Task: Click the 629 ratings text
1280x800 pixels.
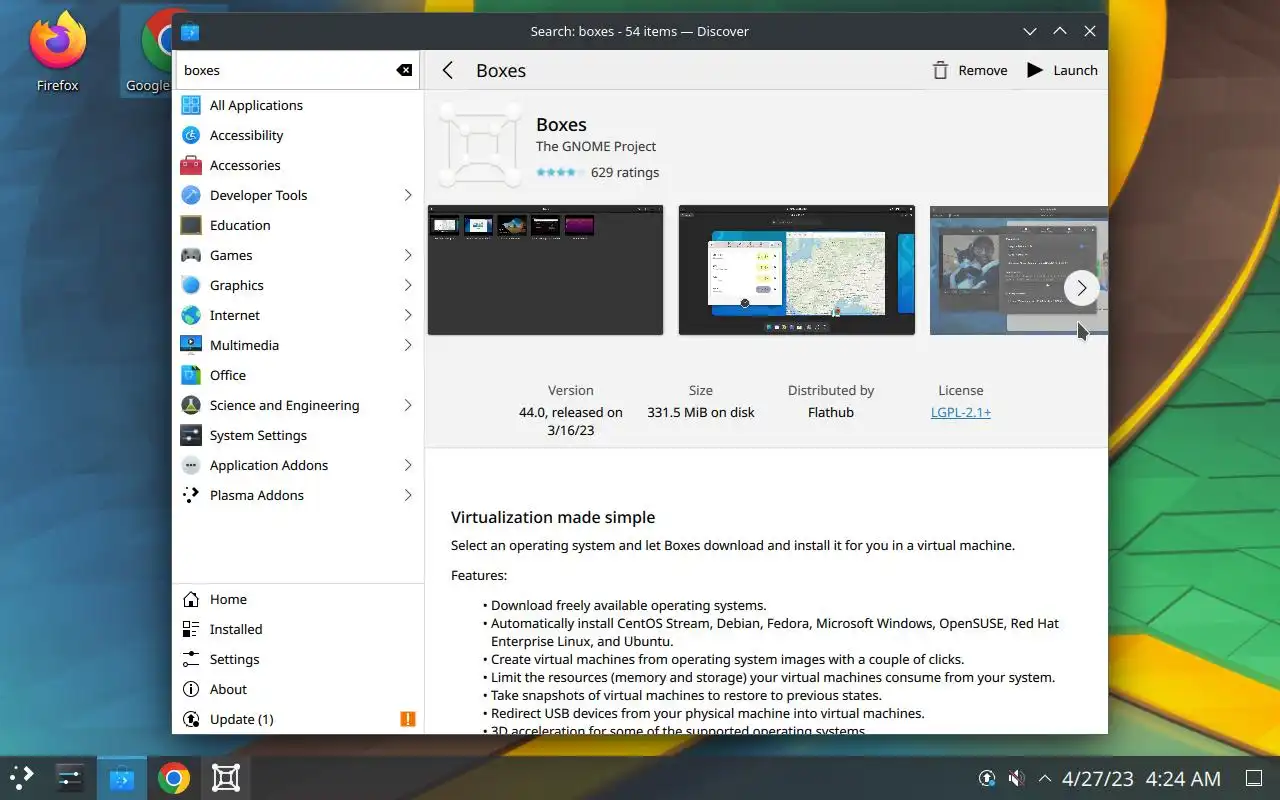Action: coord(625,172)
